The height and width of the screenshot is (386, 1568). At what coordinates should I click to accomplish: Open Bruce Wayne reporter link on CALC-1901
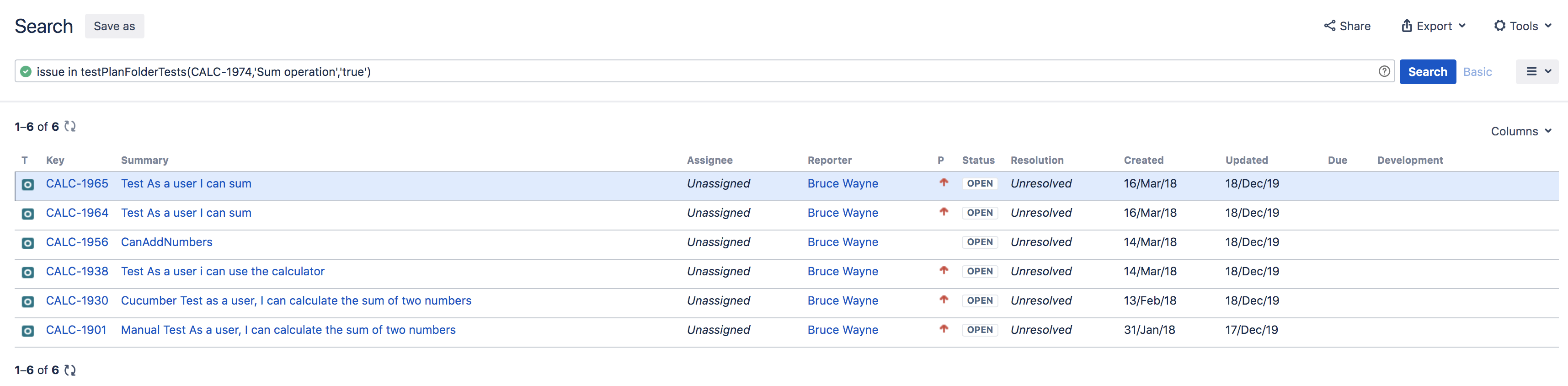pyautogui.click(x=843, y=329)
